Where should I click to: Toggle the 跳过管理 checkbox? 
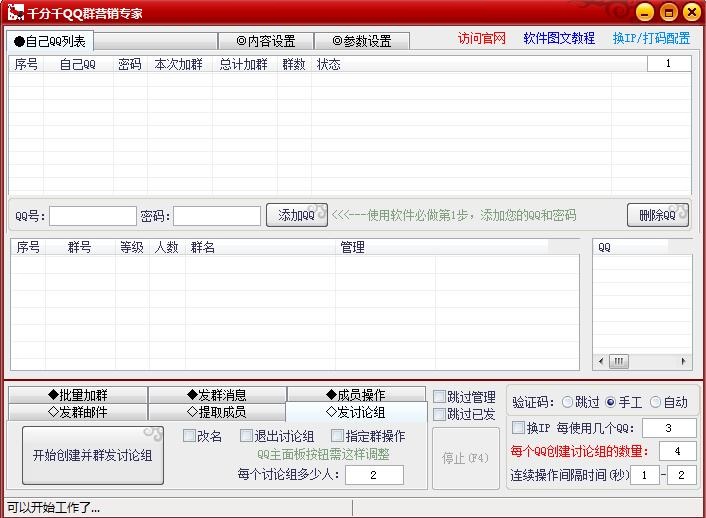tap(439, 396)
